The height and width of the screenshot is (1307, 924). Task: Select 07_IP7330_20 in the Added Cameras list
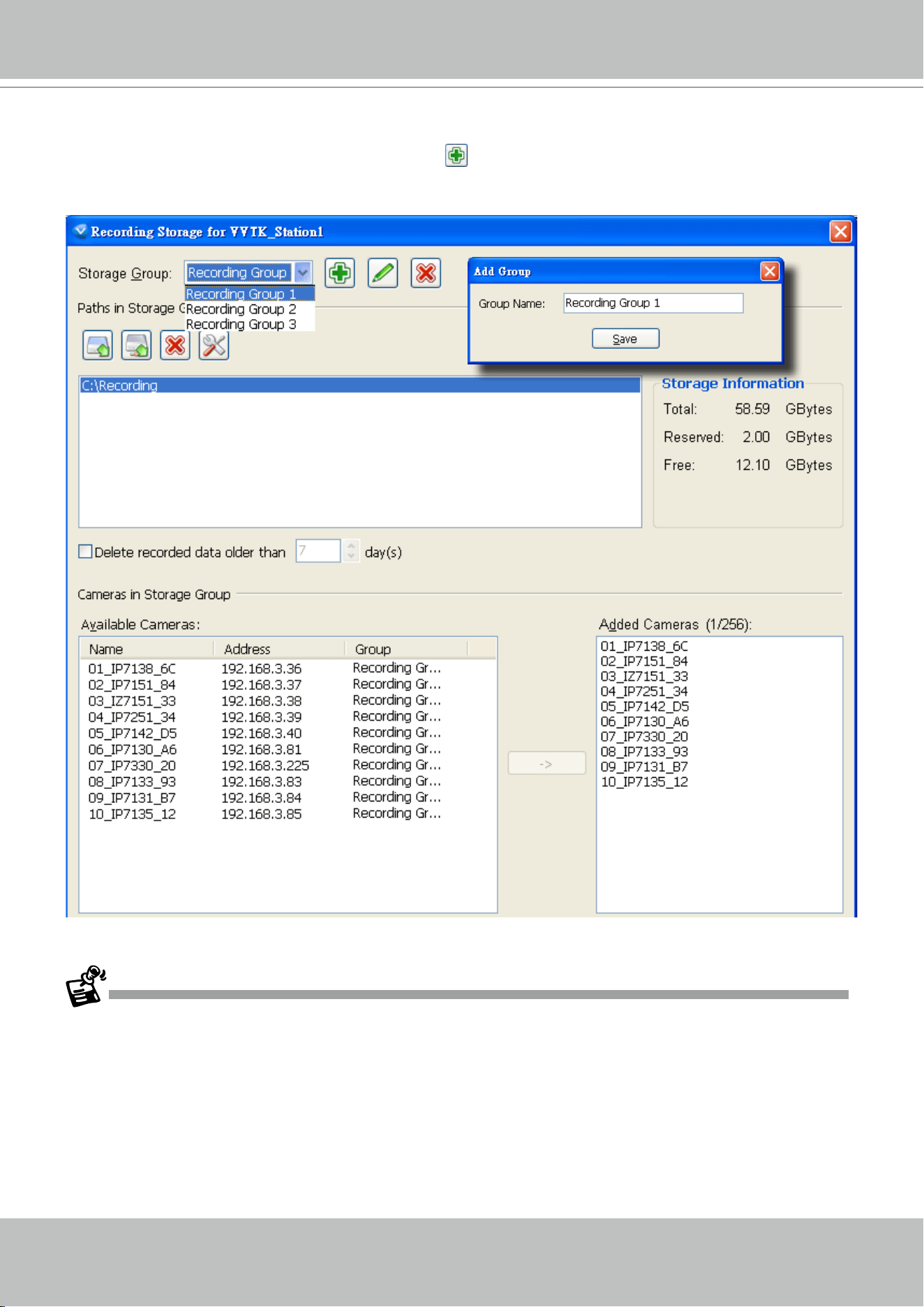tap(644, 737)
